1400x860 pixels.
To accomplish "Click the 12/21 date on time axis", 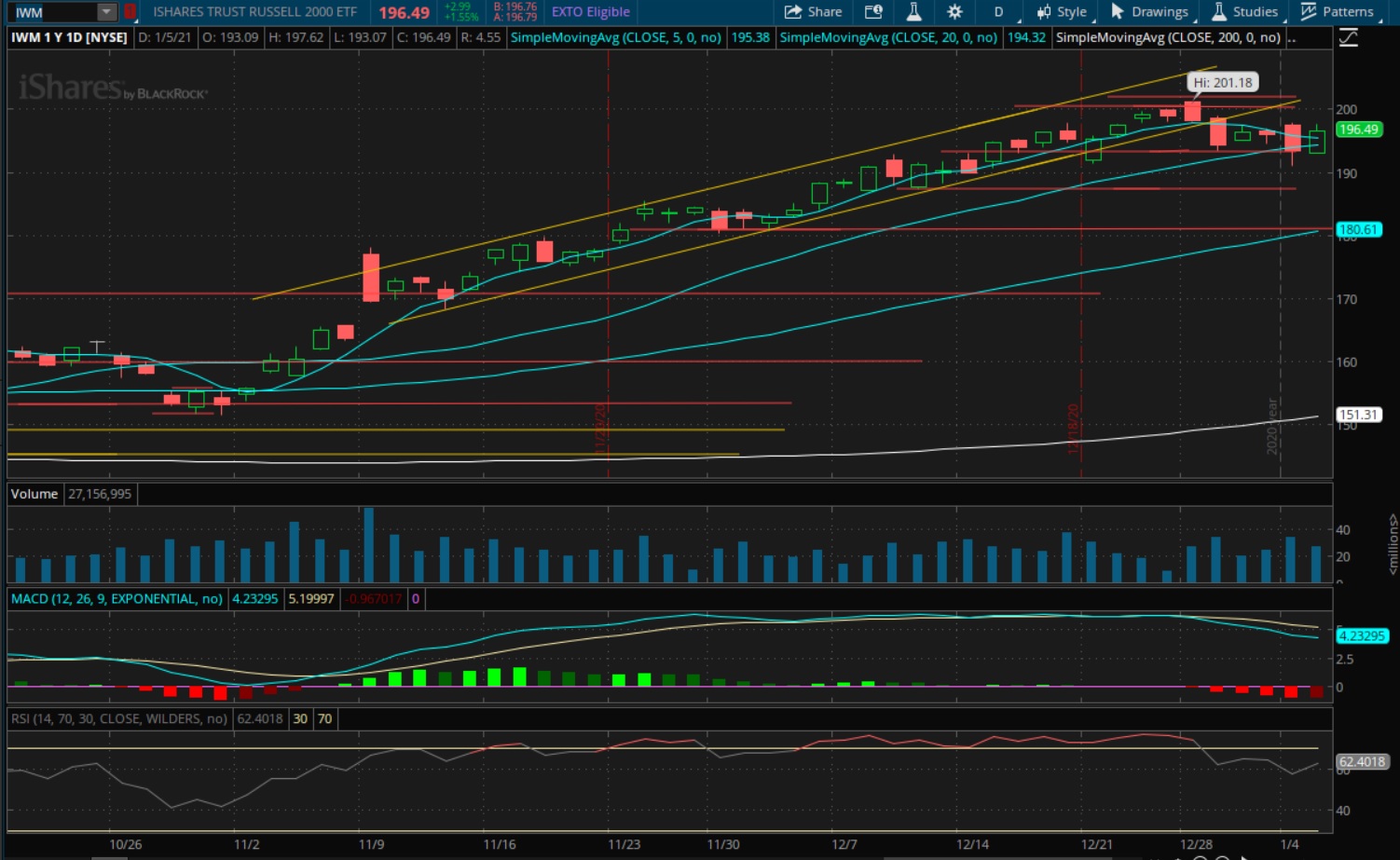I will click(x=1096, y=844).
